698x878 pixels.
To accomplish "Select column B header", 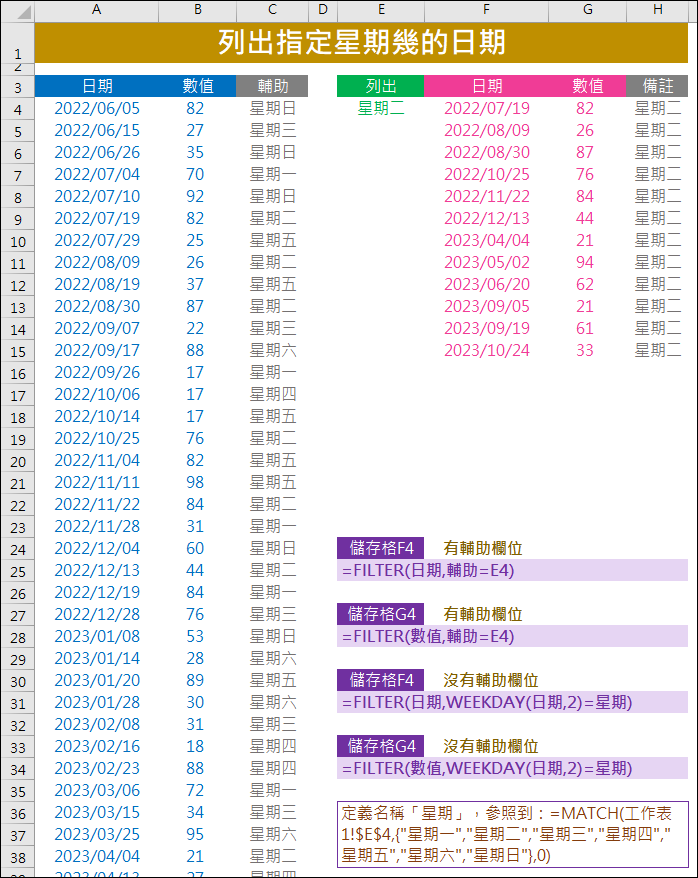I will click(198, 10).
